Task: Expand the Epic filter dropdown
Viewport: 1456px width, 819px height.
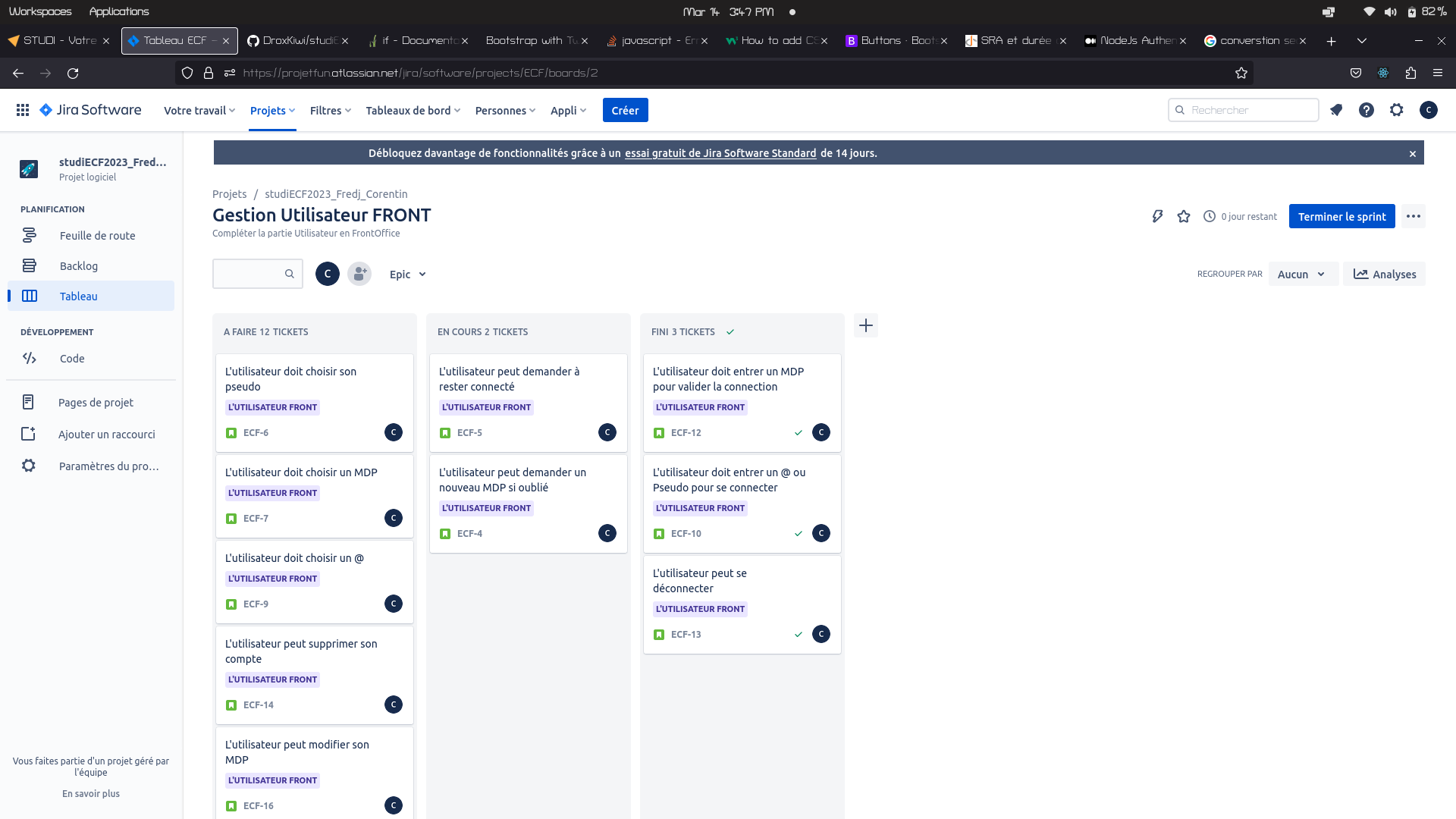Action: coord(408,275)
